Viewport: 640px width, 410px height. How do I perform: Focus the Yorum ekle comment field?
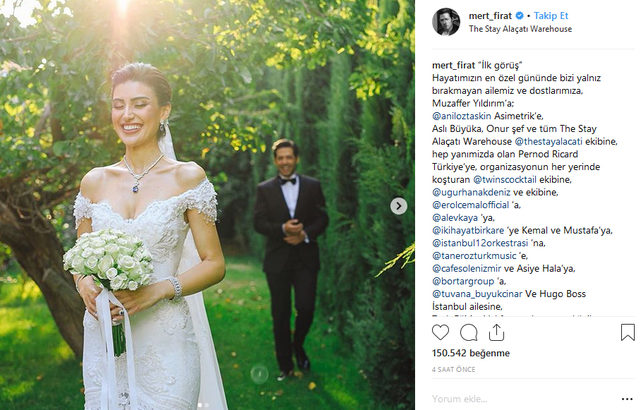point(522,399)
